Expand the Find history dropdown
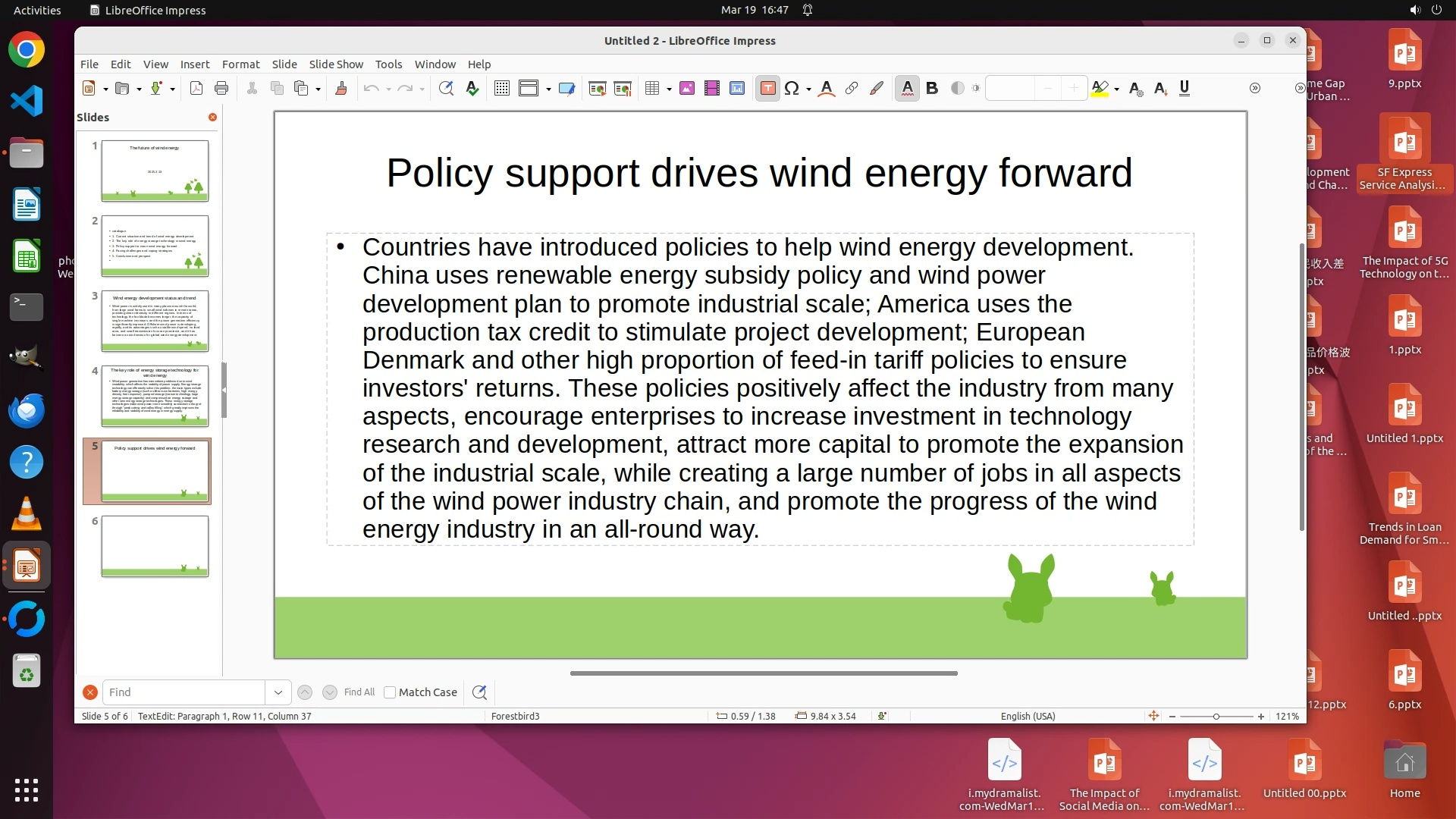This screenshot has width=1456, height=819. pos(278,692)
